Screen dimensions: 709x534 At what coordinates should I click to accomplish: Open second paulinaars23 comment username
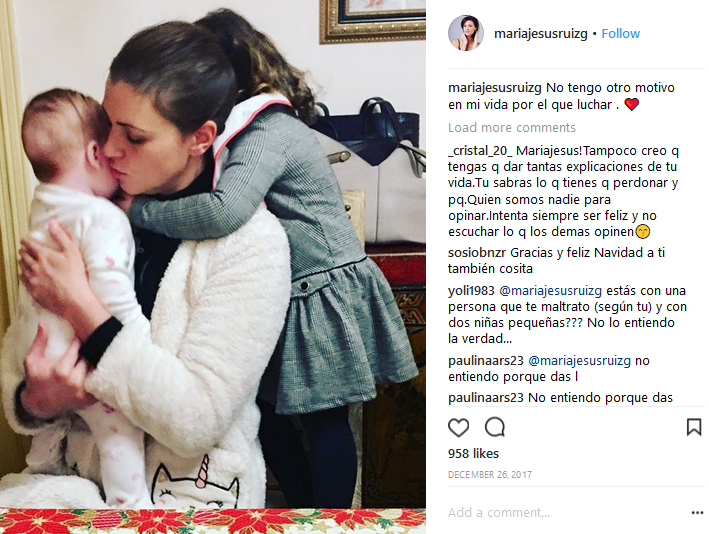click(486, 397)
